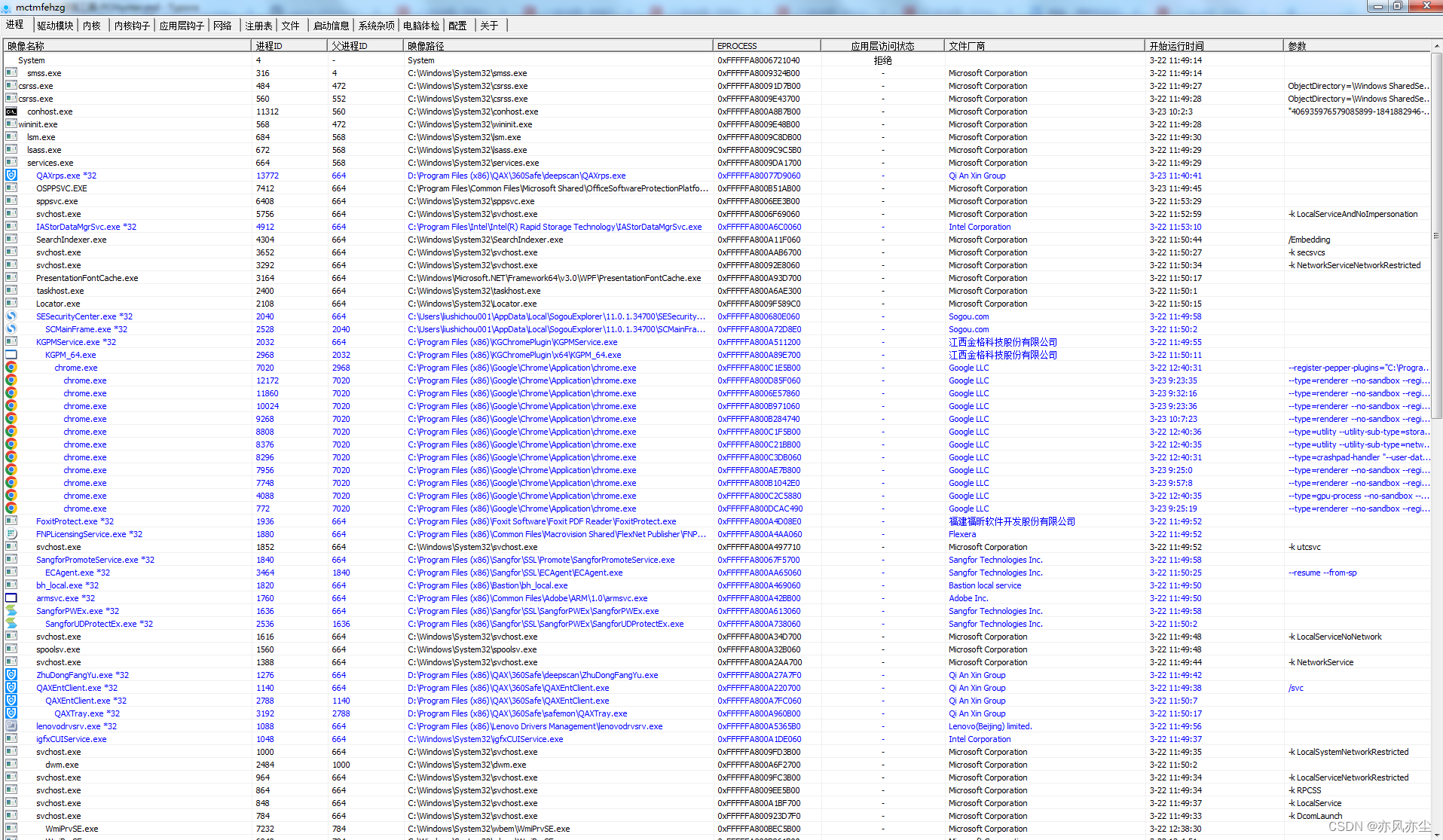Click the Chrome icon for PID 12172

coord(11,380)
